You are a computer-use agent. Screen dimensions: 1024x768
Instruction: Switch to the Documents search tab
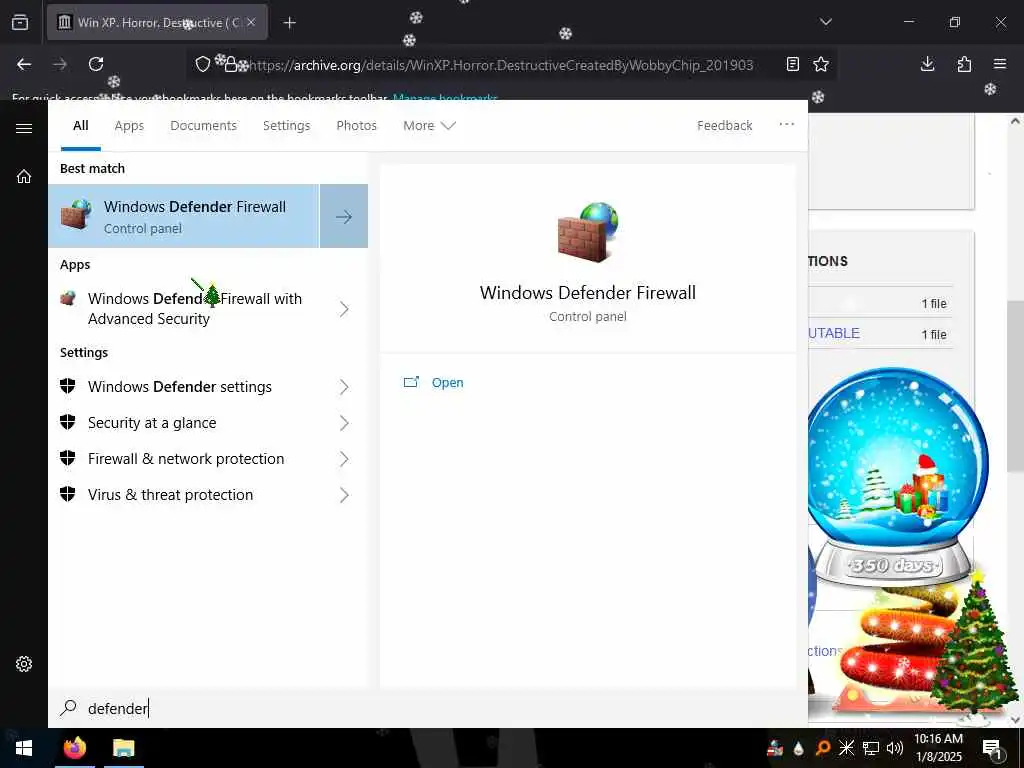[x=203, y=125]
